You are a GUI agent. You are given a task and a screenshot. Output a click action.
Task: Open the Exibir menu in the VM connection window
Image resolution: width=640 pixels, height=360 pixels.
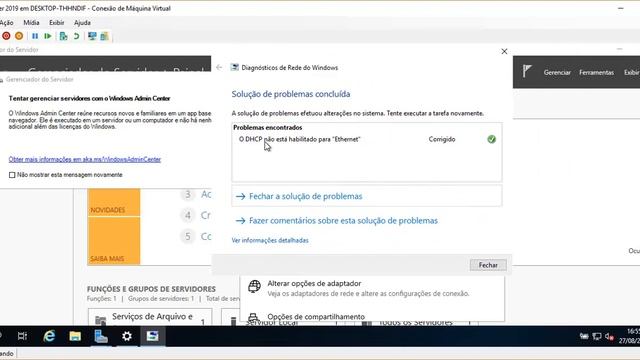(56, 23)
